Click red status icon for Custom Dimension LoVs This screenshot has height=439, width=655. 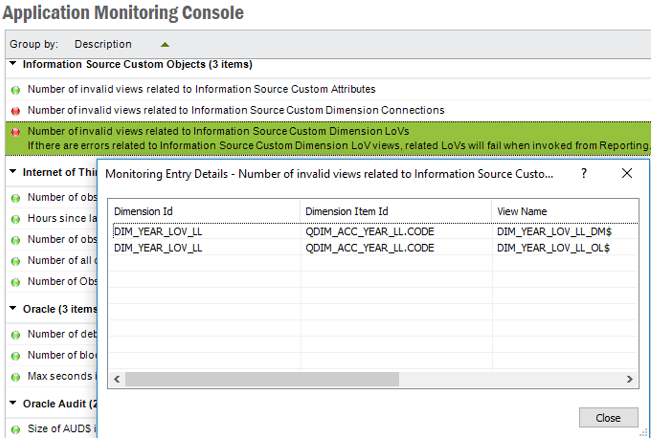click(16, 131)
